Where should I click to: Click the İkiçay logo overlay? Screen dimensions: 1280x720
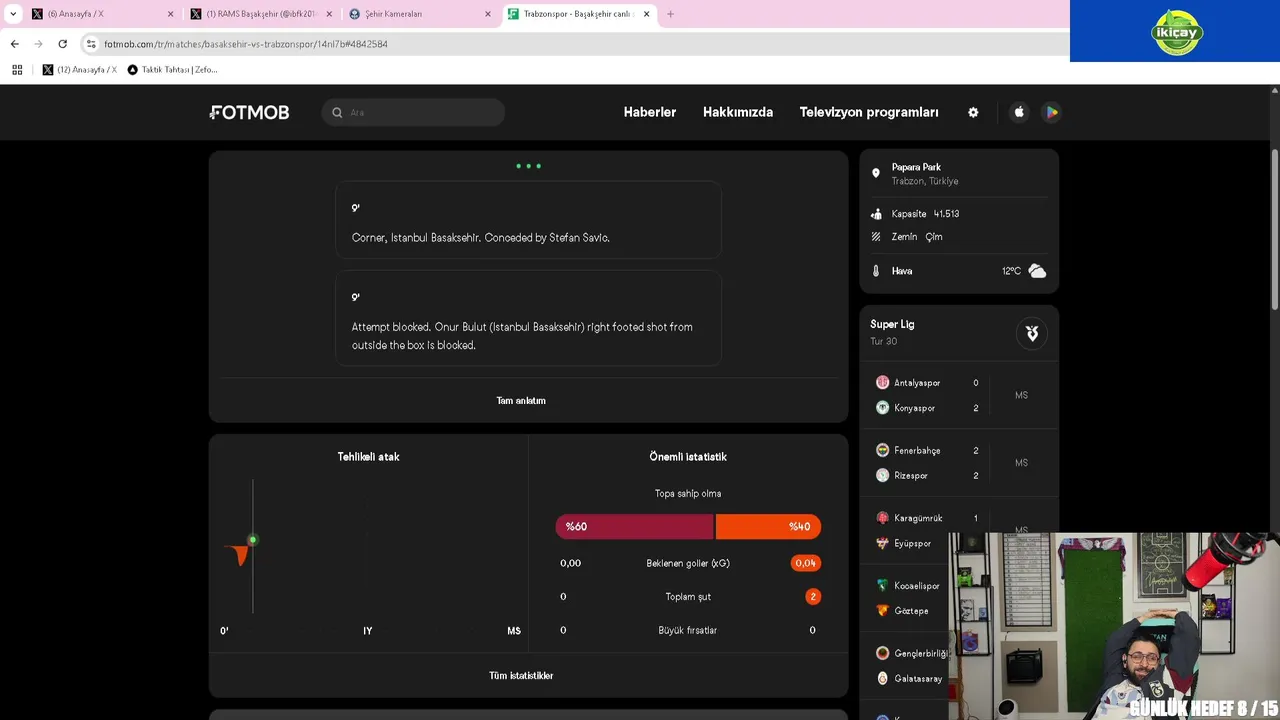(1177, 33)
